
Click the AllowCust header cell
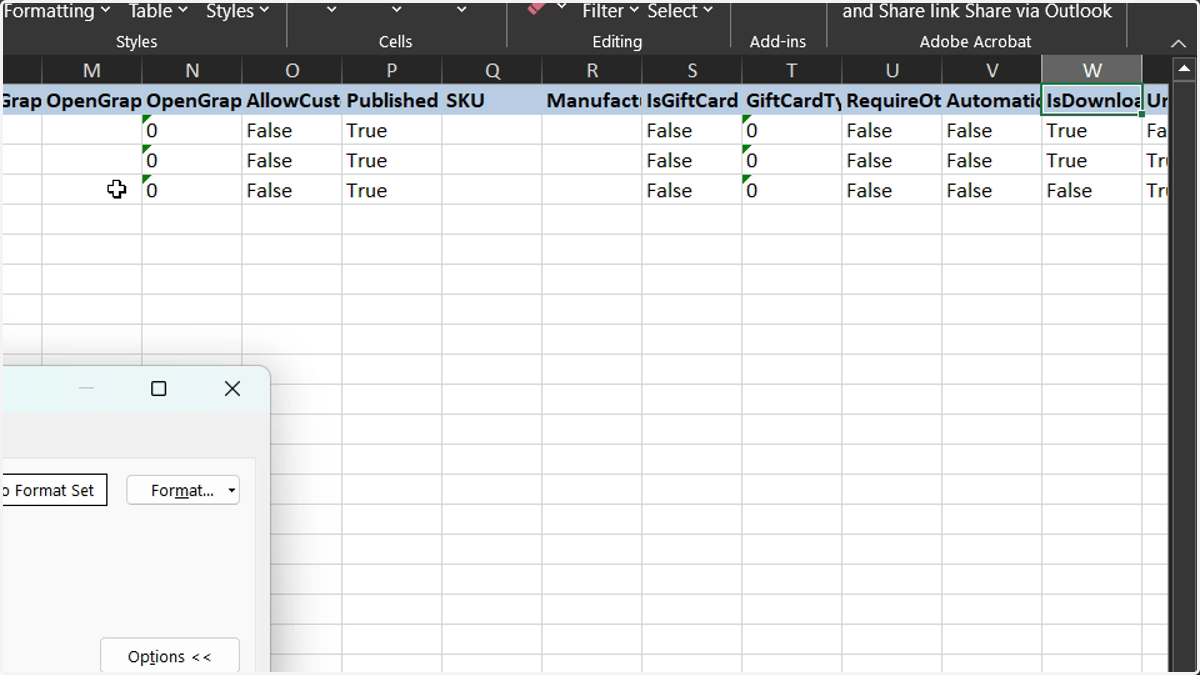[292, 101]
